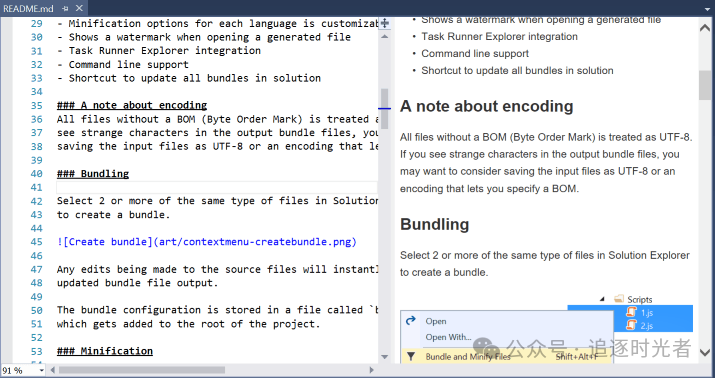
Task: Click the editor split-view plus icon
Action: click(x=384, y=23)
